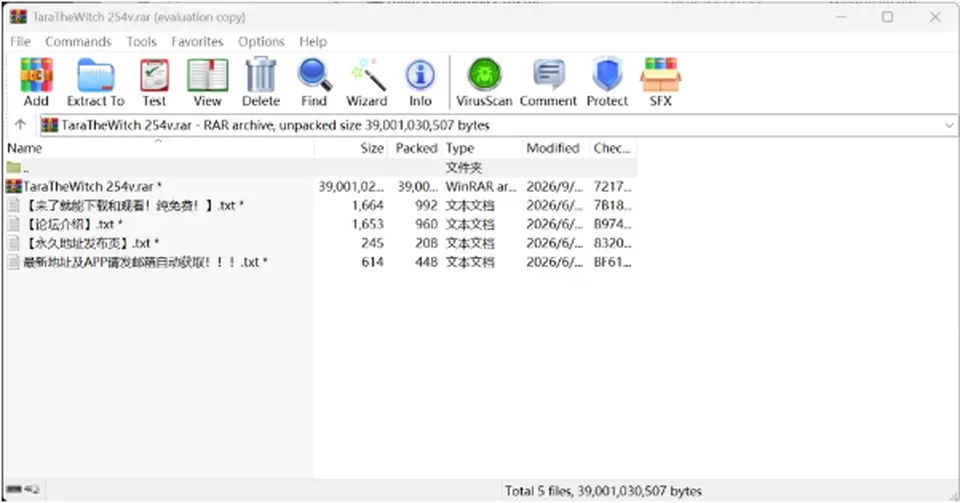Open the Tools menu
Viewport: 960px width, 503px height.
pyautogui.click(x=141, y=42)
